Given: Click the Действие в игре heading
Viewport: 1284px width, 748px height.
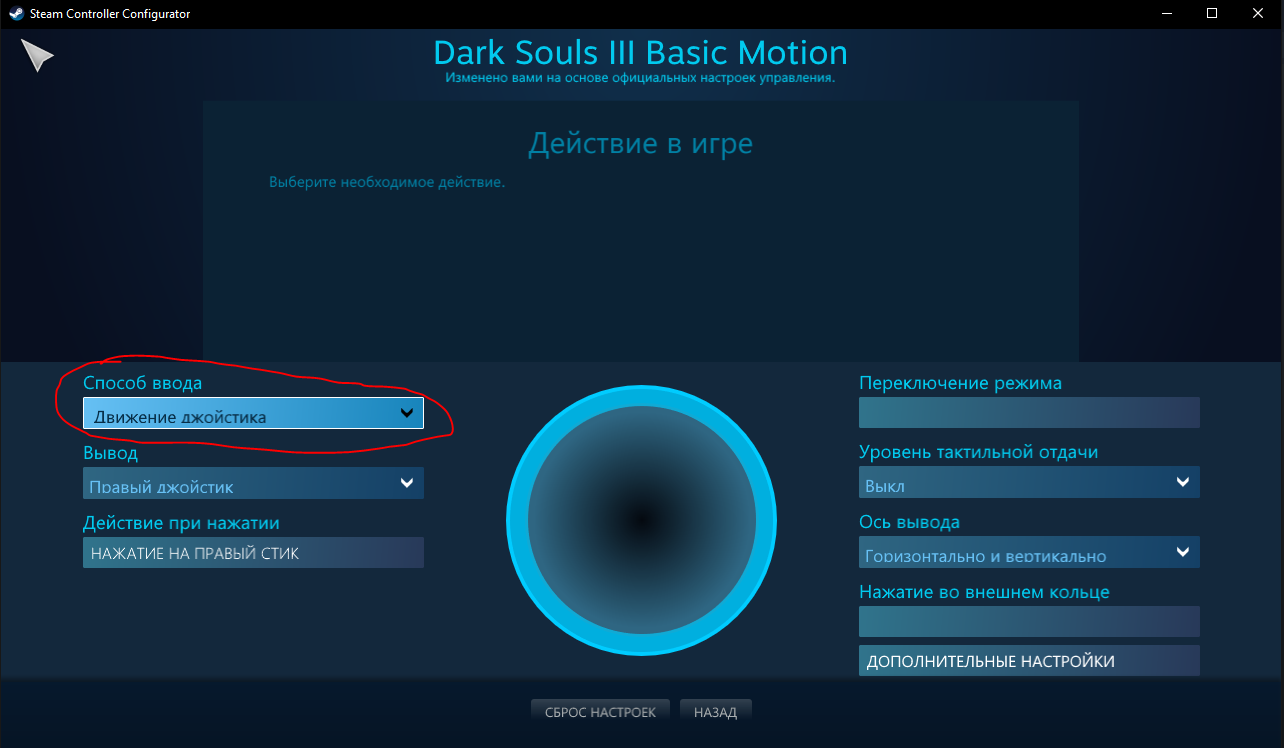Looking at the screenshot, I should click(640, 144).
